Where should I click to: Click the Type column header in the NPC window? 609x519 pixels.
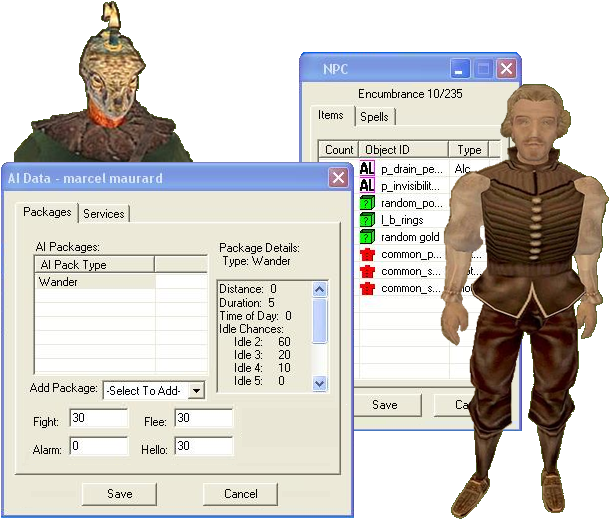[x=469, y=150]
